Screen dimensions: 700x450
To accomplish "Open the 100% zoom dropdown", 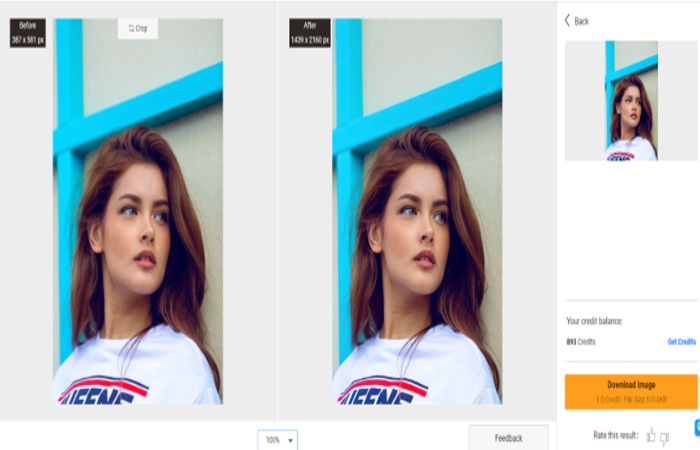I will [278, 440].
